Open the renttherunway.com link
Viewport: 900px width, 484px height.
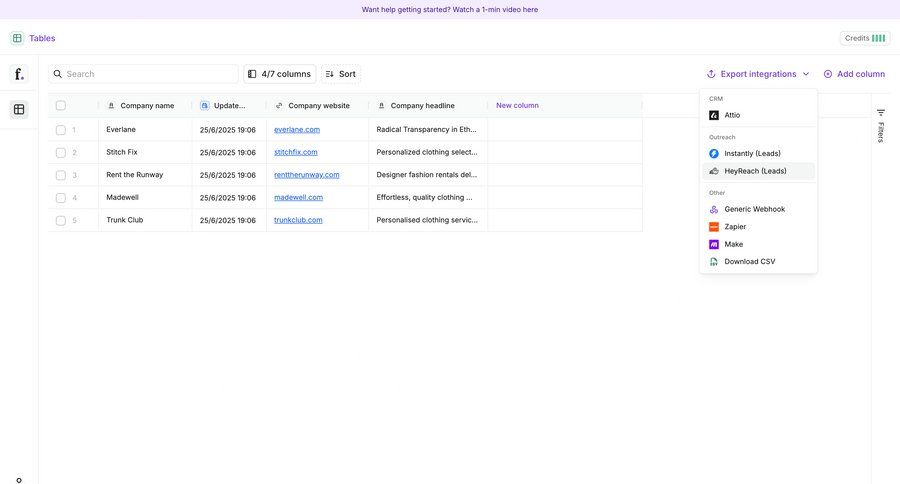click(x=307, y=175)
